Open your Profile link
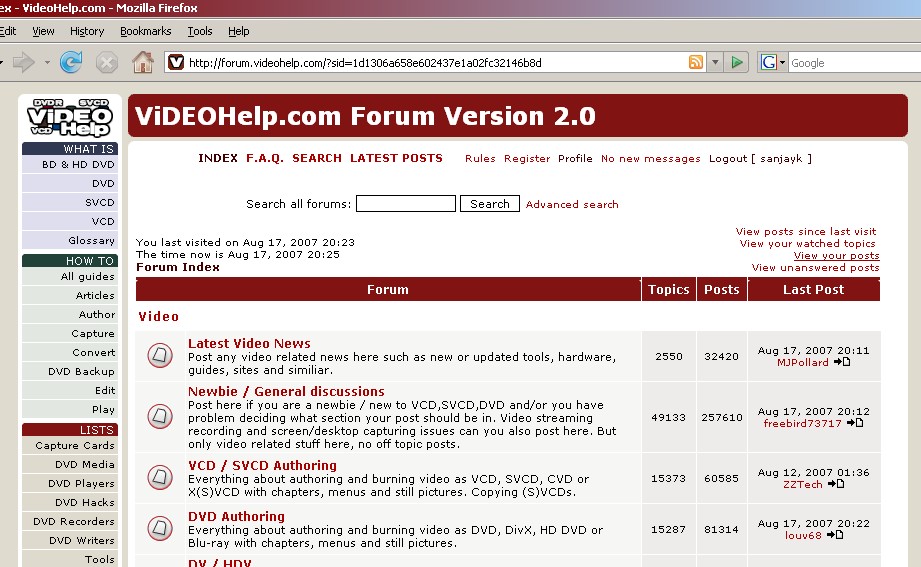921x567 pixels. point(575,159)
